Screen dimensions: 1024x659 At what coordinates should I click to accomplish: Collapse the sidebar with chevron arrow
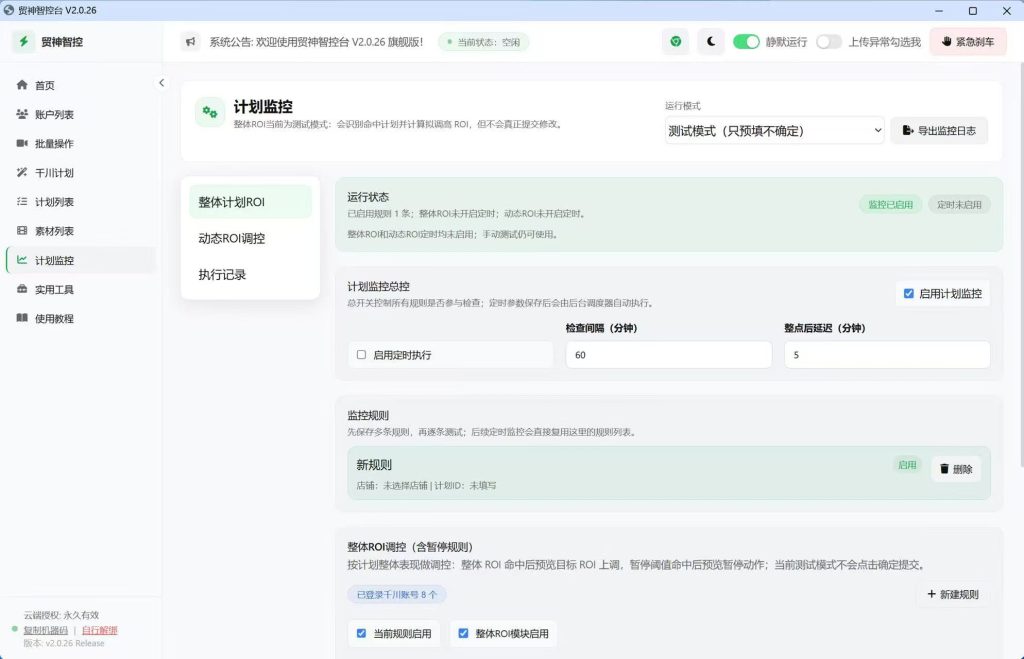click(x=161, y=83)
